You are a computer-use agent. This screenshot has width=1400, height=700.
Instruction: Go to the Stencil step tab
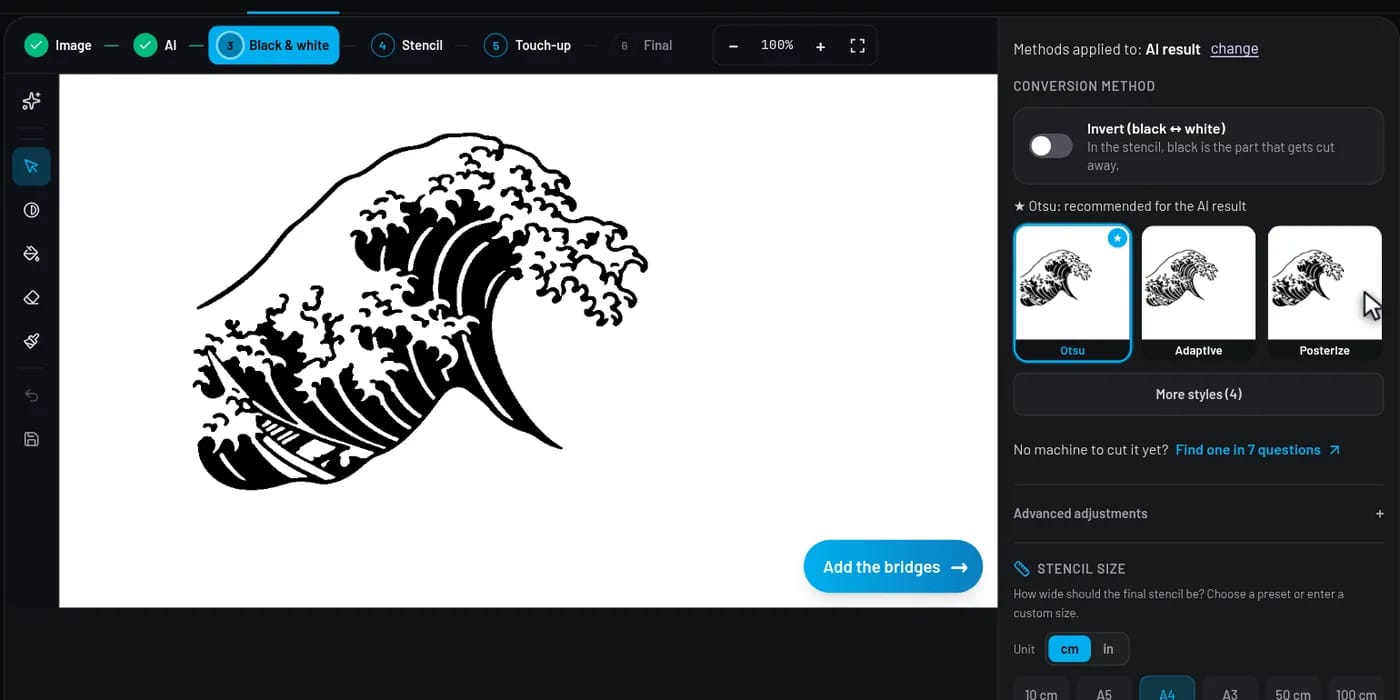408,45
